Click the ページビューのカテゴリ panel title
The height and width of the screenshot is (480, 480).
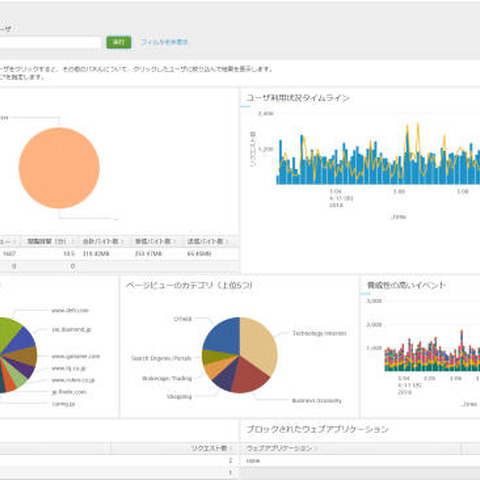point(189,285)
